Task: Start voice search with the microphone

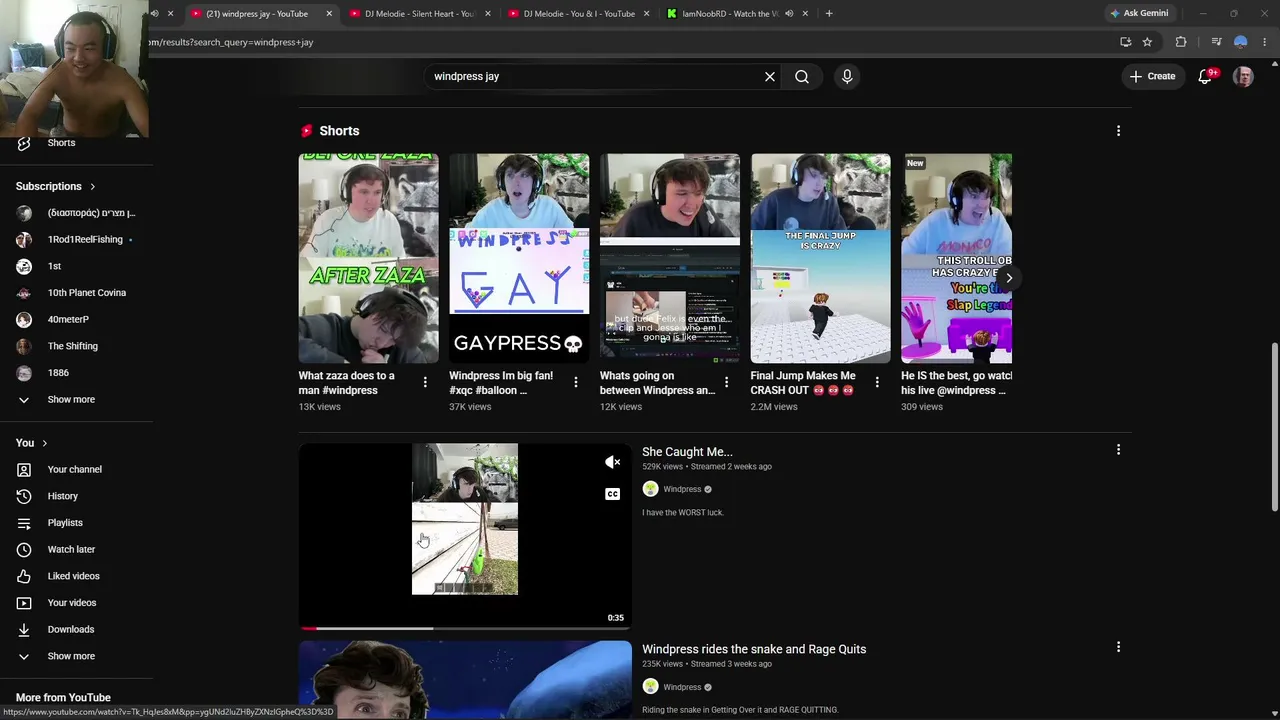Action: point(847,77)
